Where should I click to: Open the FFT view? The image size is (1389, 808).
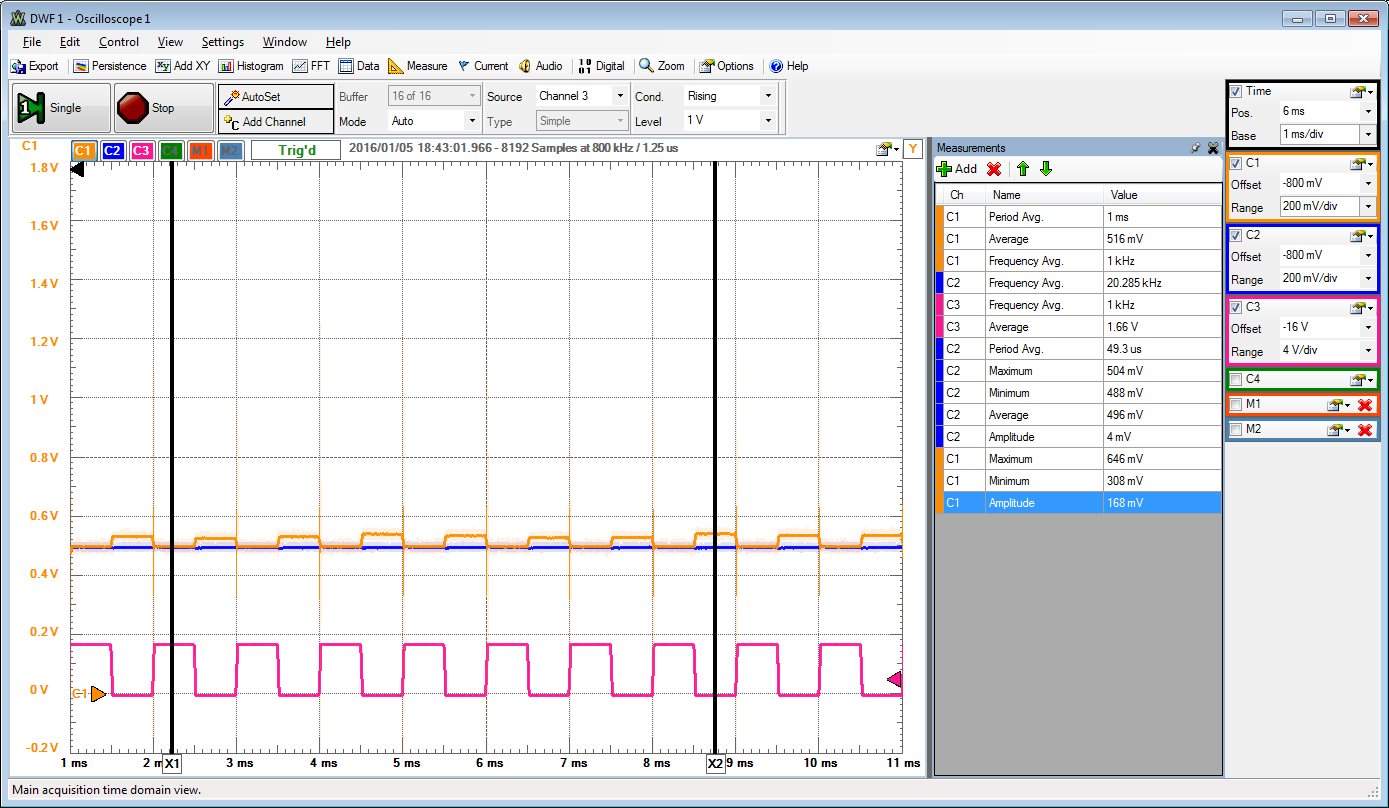[311, 66]
